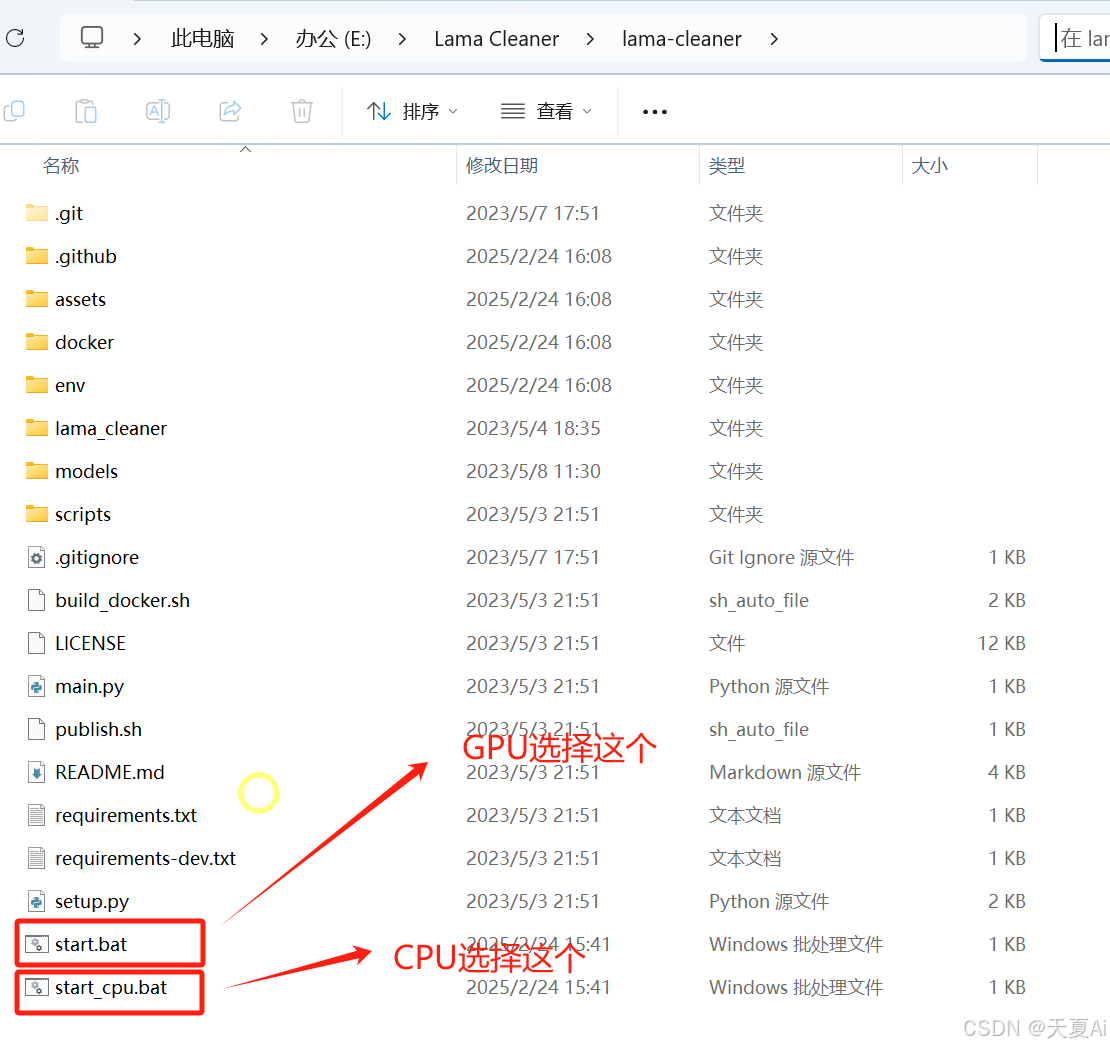Select the requirements.txt file icon
This screenshot has width=1110, height=1048.
36,815
